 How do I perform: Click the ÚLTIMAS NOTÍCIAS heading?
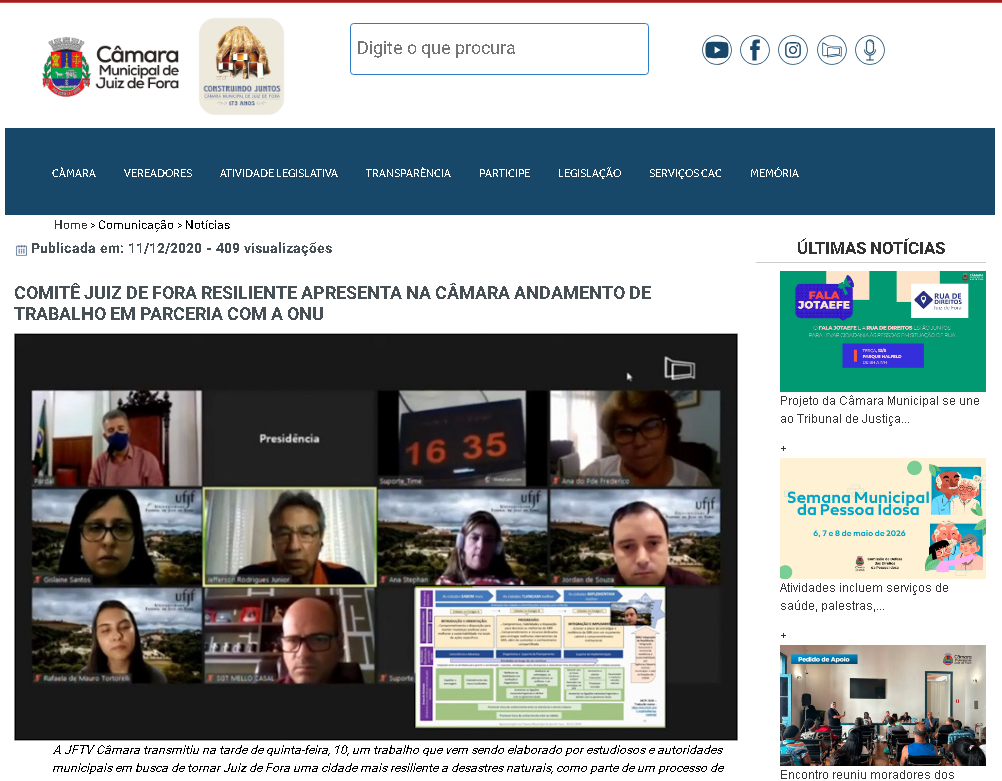pyautogui.click(x=870, y=248)
